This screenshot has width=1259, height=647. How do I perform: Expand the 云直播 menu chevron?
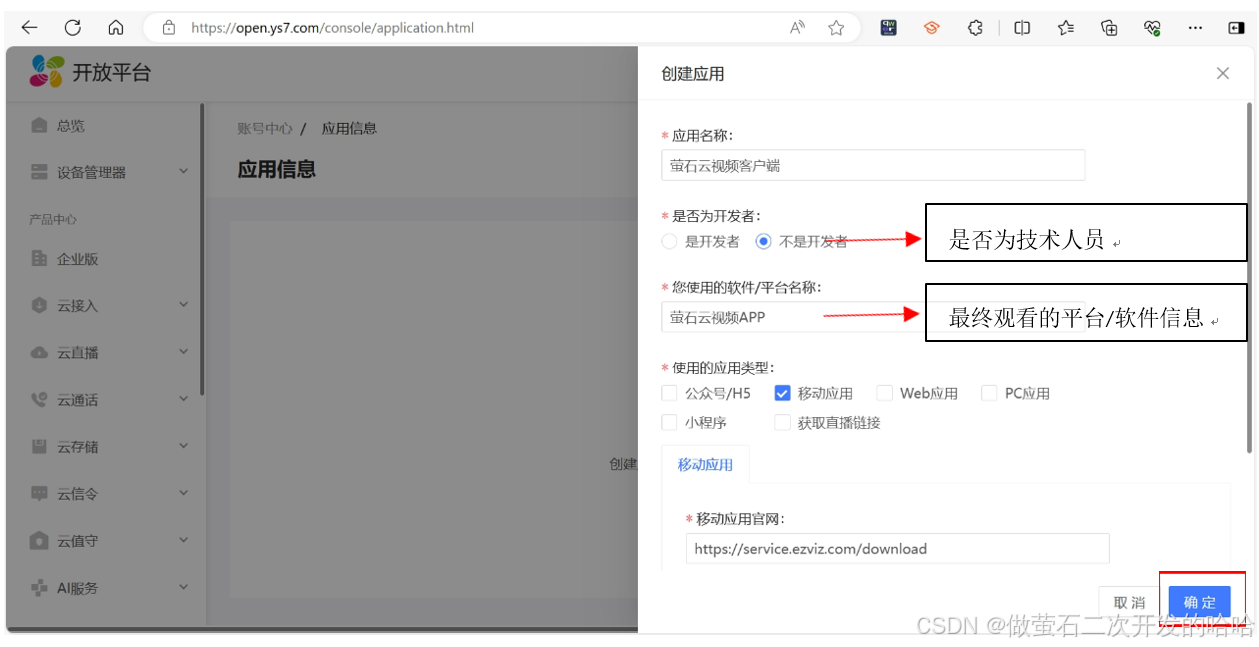pyautogui.click(x=183, y=351)
